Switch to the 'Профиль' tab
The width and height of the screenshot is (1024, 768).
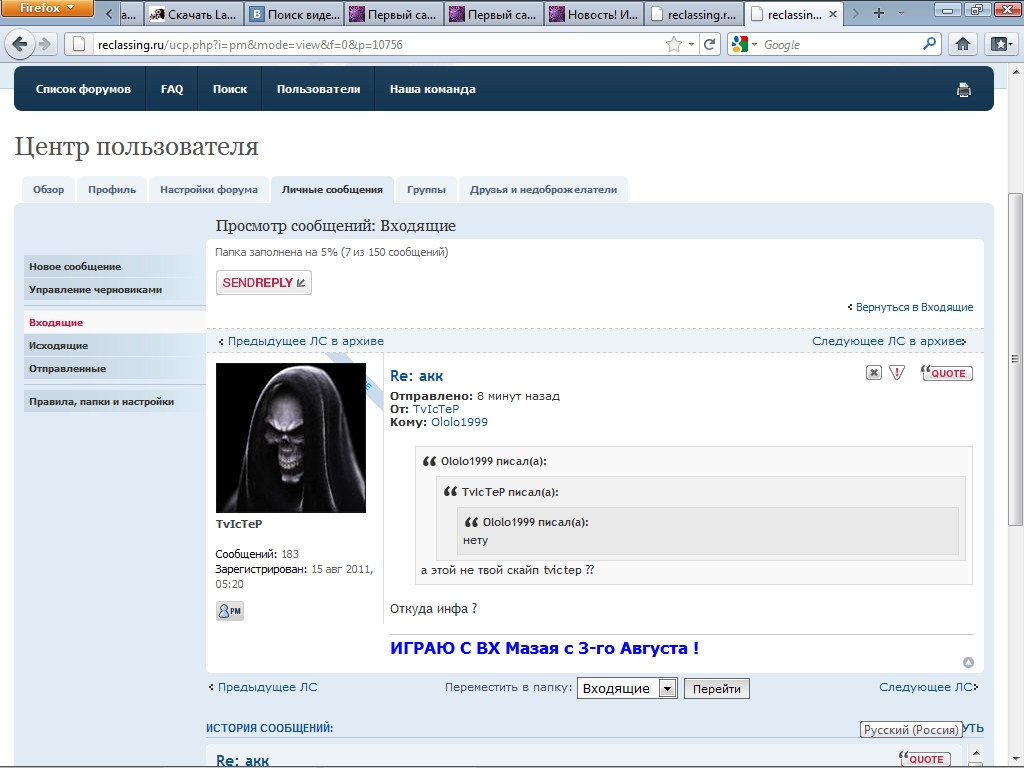pyautogui.click(x=112, y=189)
